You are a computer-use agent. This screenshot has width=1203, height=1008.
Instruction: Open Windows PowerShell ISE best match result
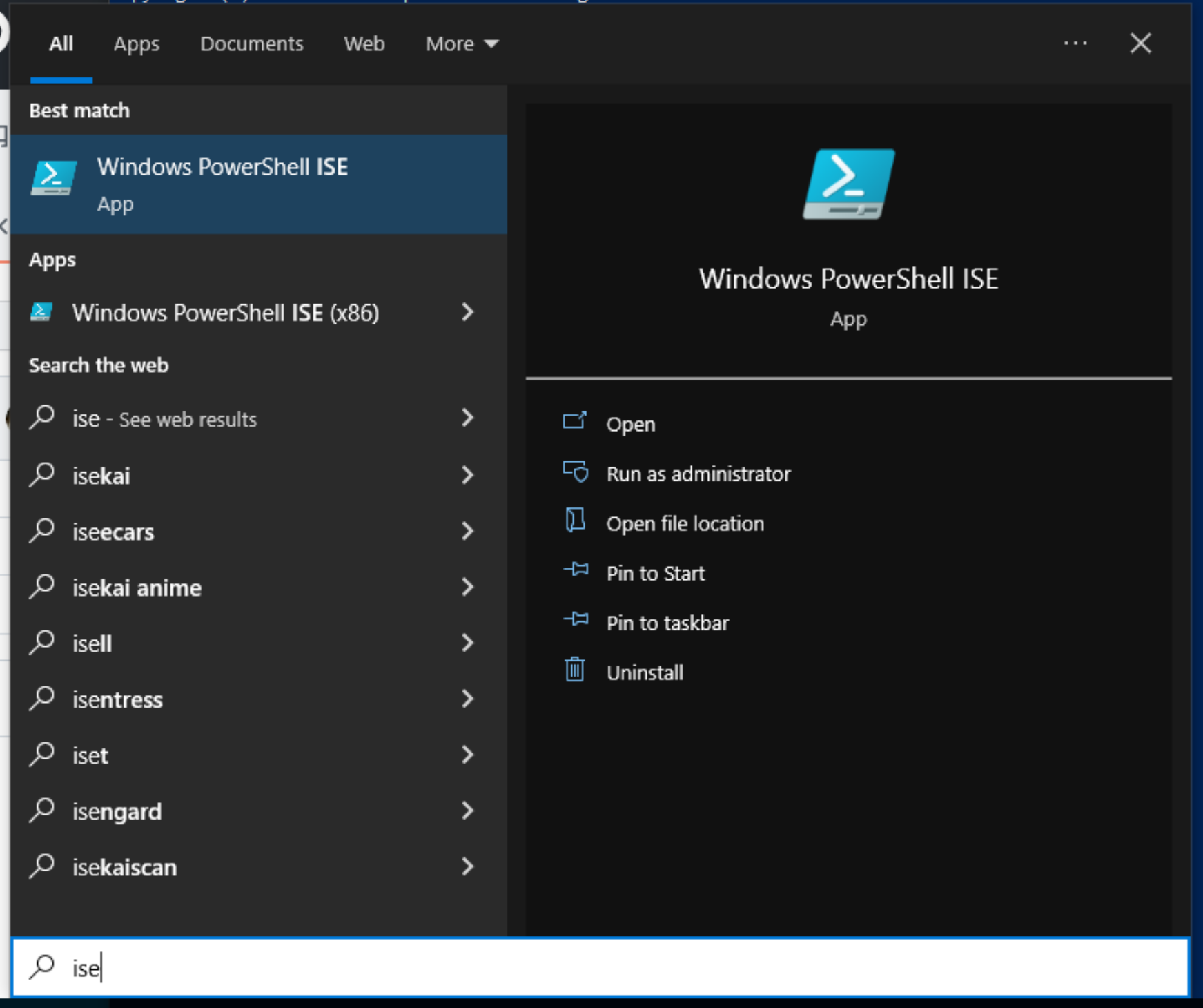click(x=259, y=184)
